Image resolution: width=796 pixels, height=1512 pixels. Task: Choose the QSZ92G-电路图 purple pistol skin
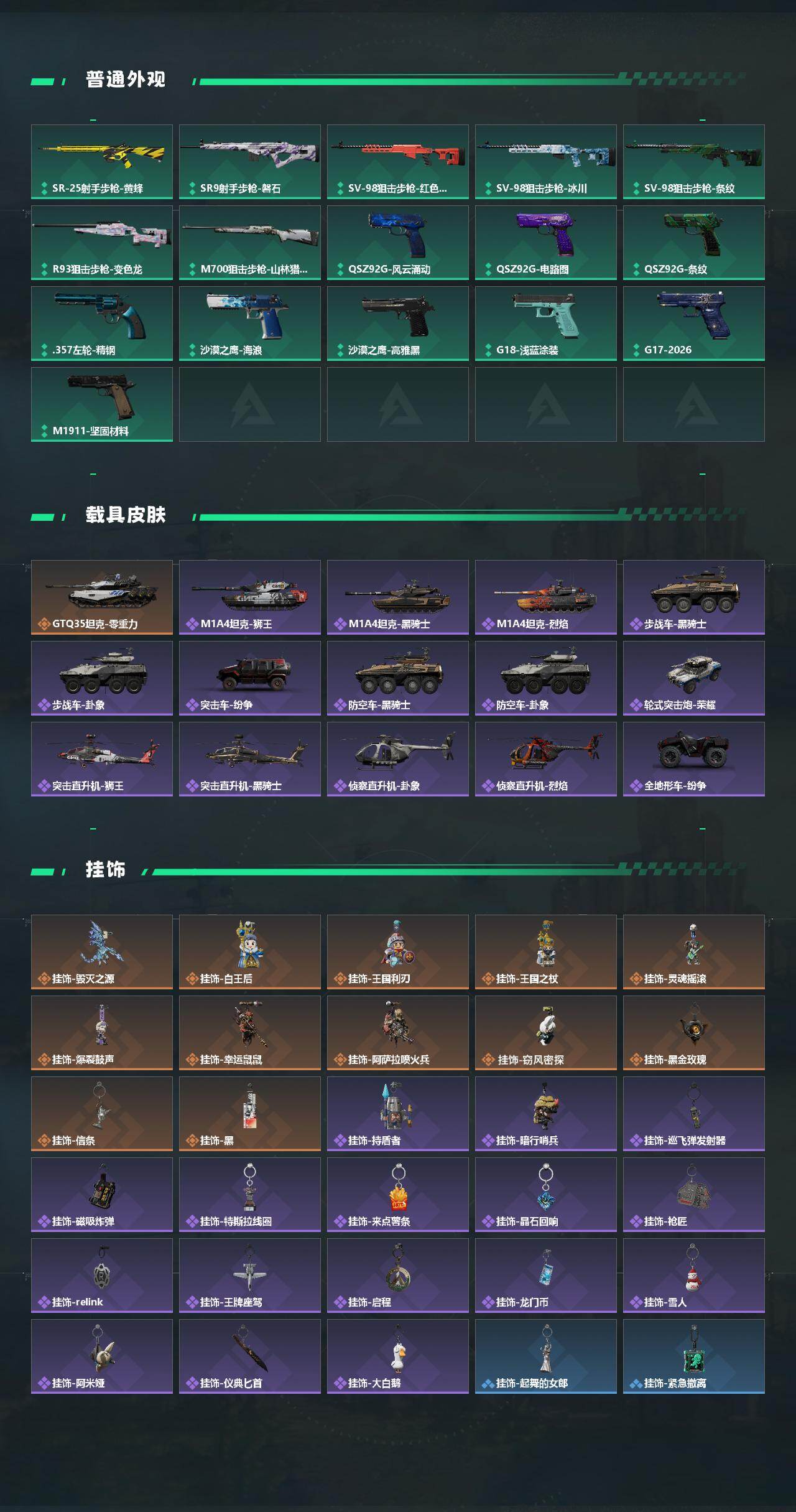(x=546, y=243)
